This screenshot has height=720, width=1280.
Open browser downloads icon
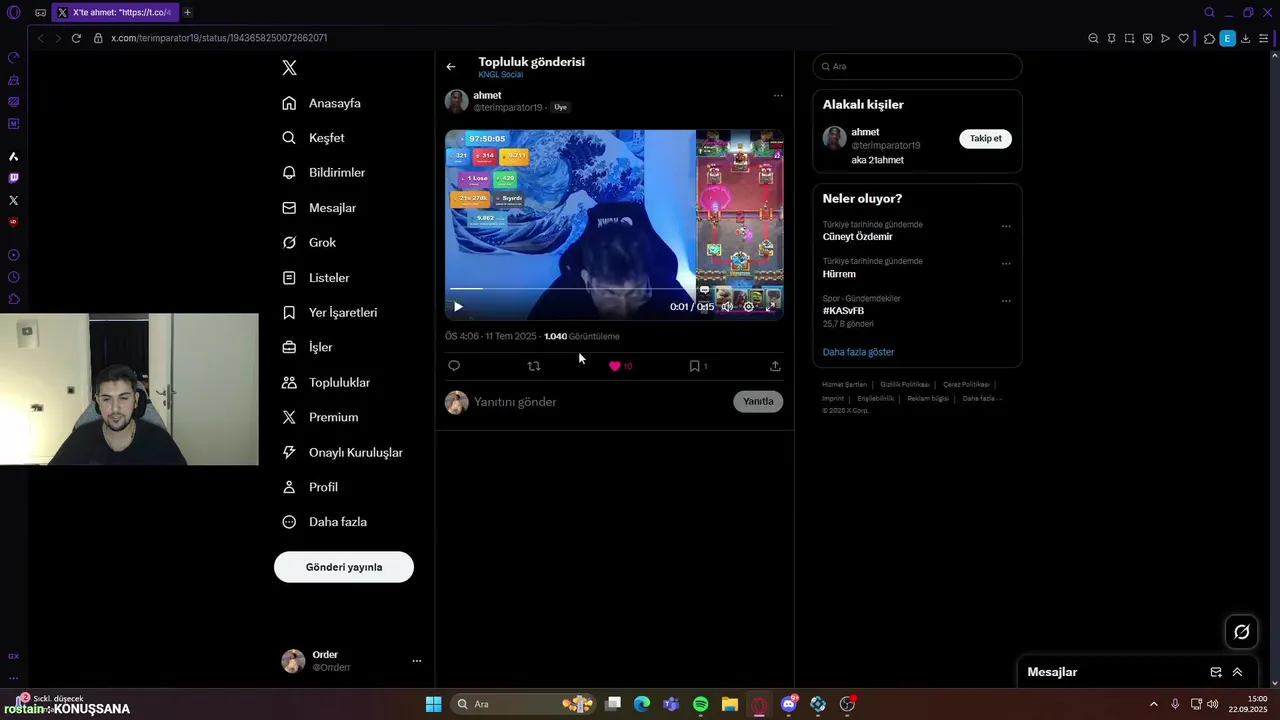point(1245,38)
